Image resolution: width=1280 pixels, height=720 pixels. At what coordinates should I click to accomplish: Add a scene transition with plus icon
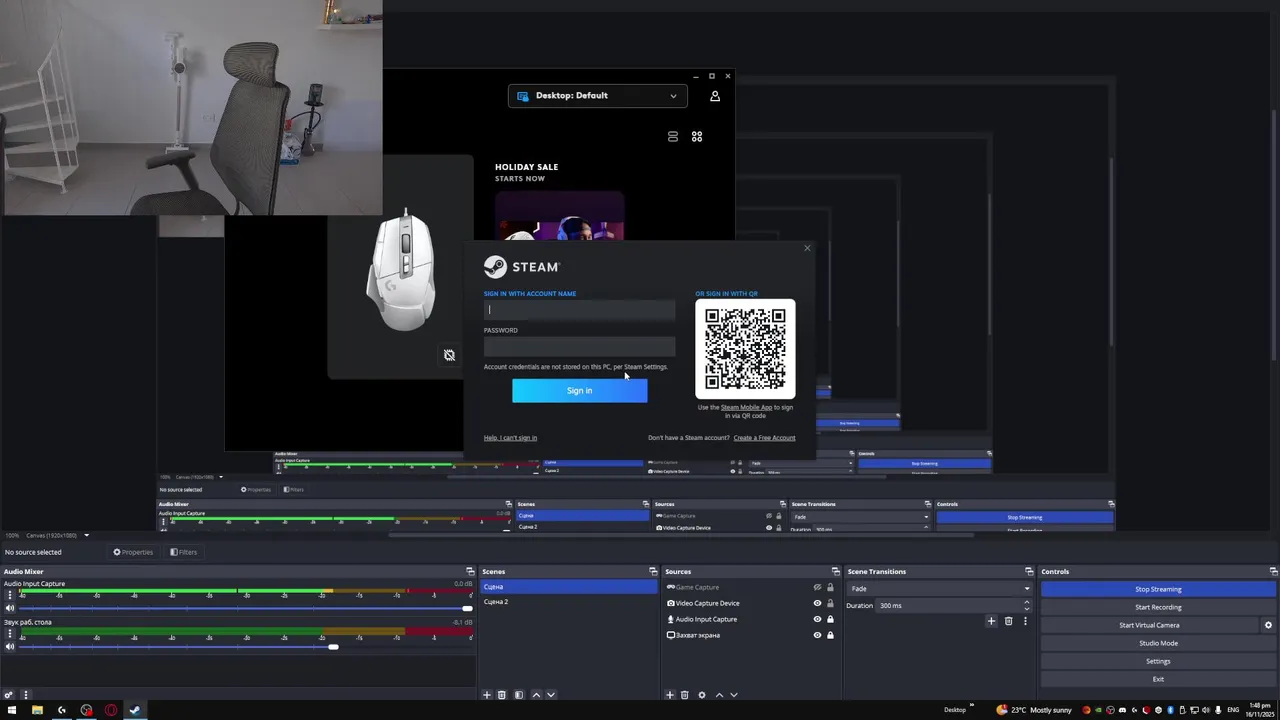coord(991,621)
